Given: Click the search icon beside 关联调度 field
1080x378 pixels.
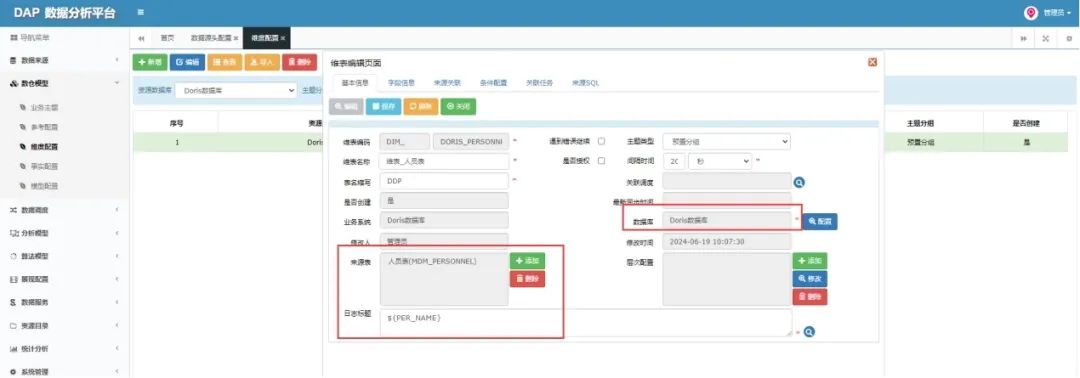Looking at the screenshot, I should point(799,182).
